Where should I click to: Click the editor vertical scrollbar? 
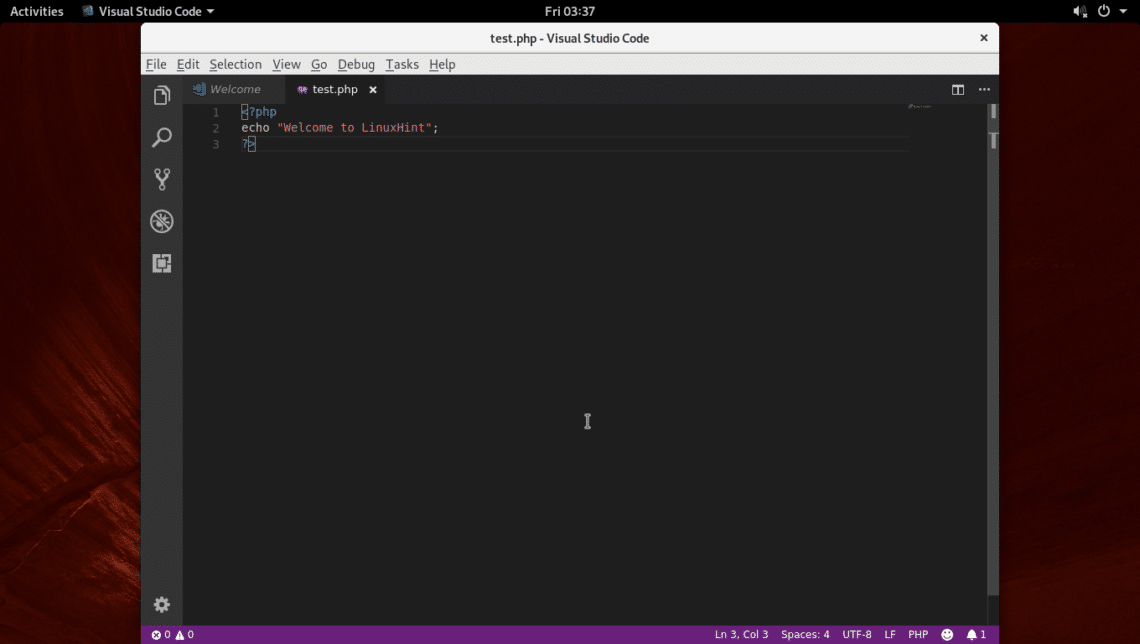tap(993, 350)
